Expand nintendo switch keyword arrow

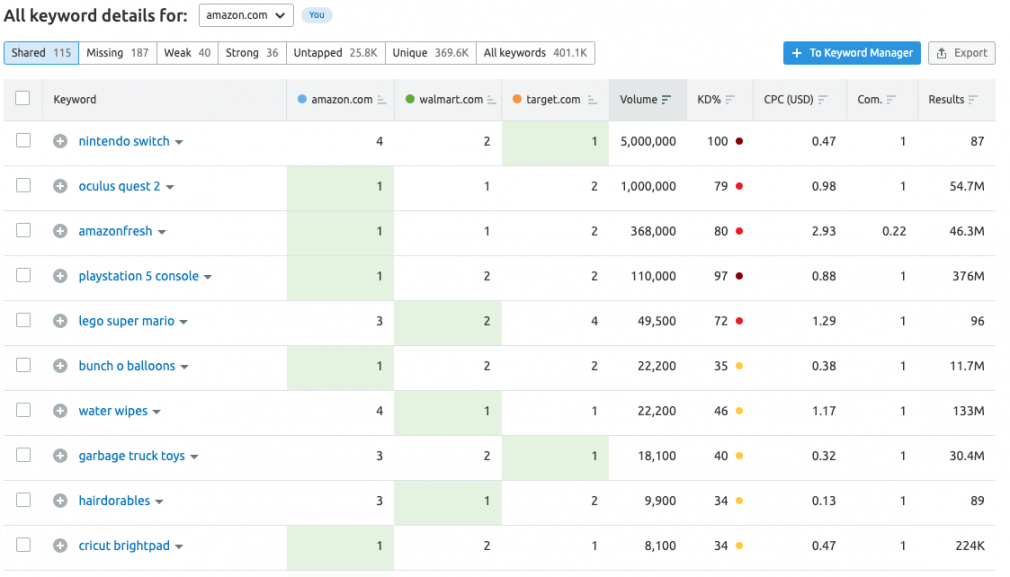point(179,142)
